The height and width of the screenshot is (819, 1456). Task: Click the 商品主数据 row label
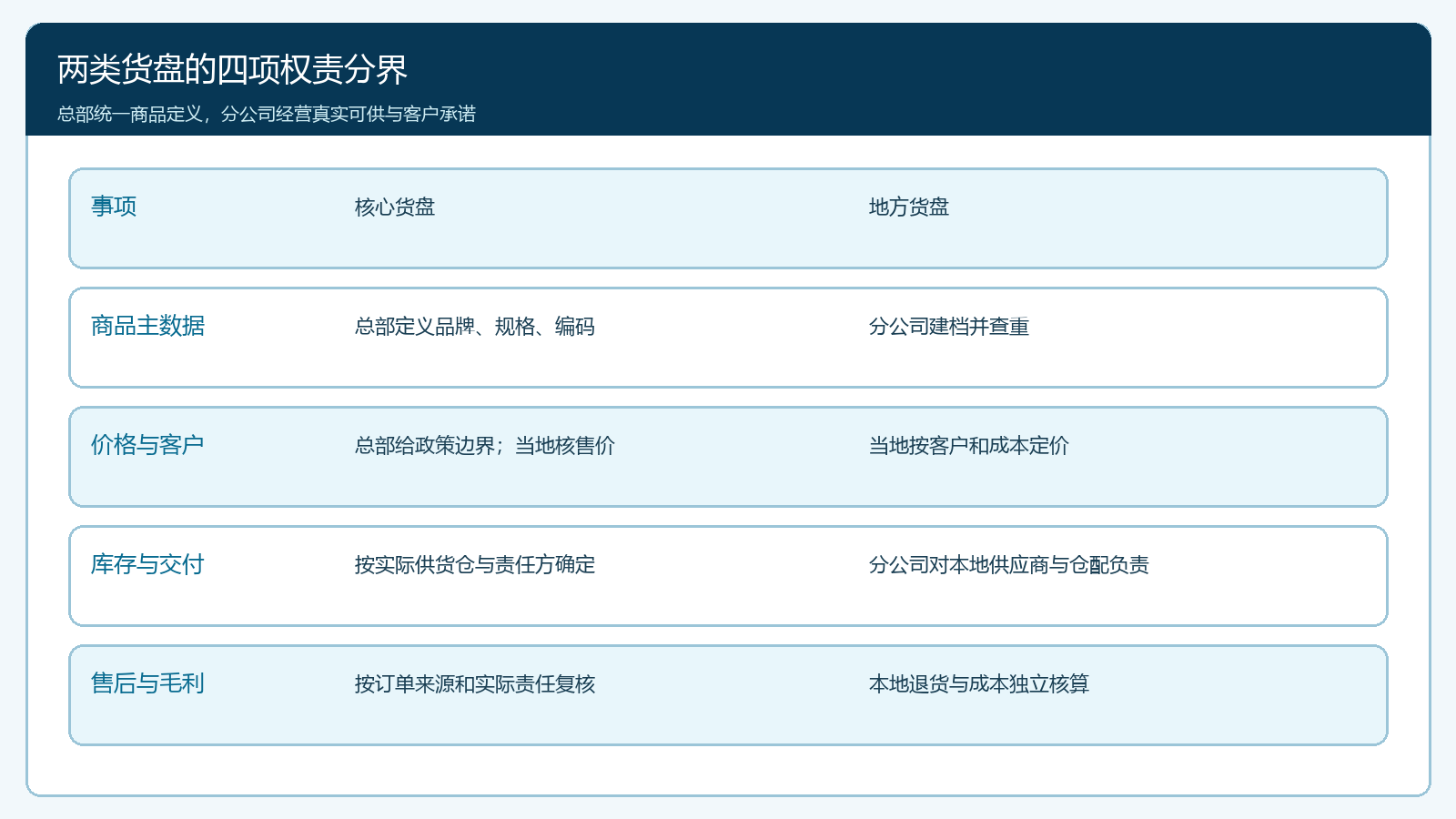coord(147,326)
